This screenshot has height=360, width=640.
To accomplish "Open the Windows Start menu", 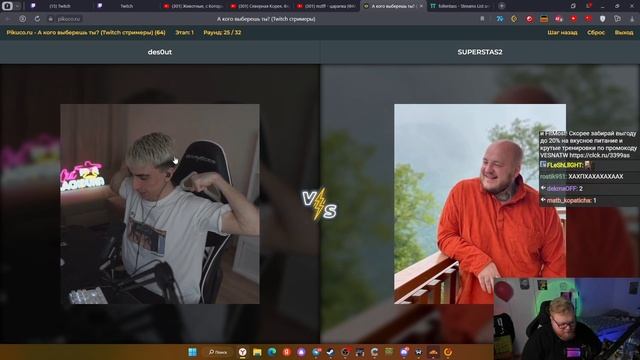I will click(193, 352).
